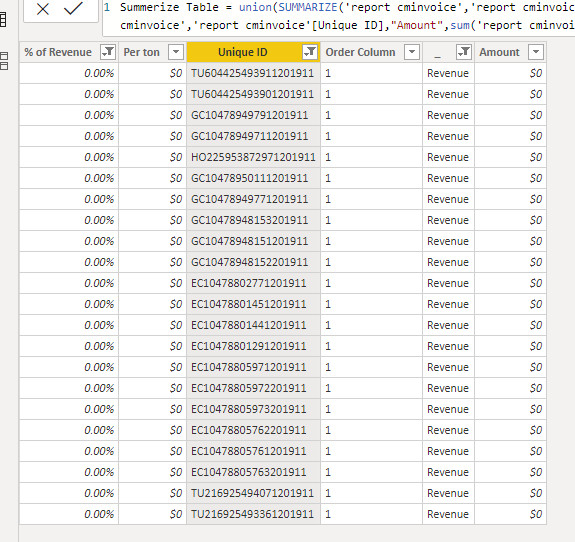Click cell GC10478949771201911
The width and height of the screenshot is (575, 542).
pos(253,199)
